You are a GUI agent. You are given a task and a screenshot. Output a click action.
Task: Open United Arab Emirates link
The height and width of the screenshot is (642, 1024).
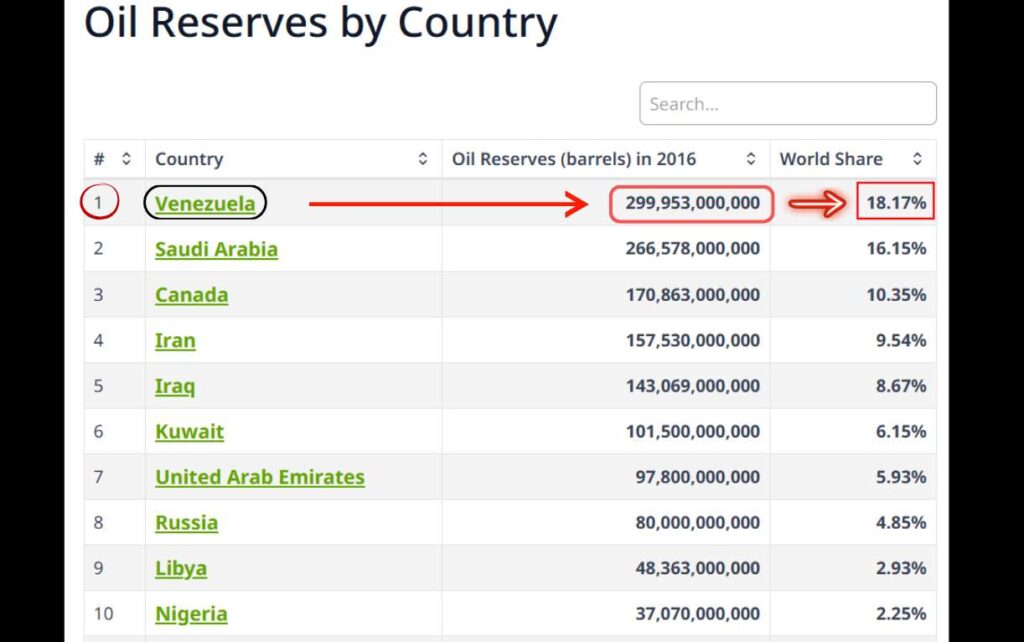click(x=259, y=477)
